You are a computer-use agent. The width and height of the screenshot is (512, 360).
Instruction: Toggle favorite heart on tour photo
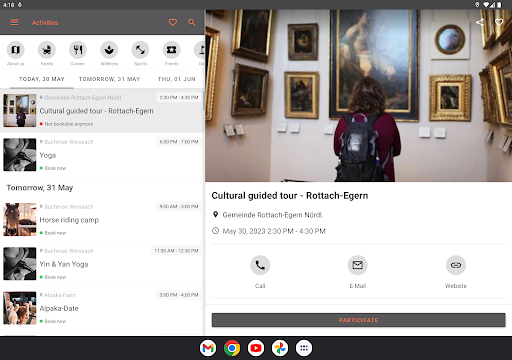pos(499,22)
